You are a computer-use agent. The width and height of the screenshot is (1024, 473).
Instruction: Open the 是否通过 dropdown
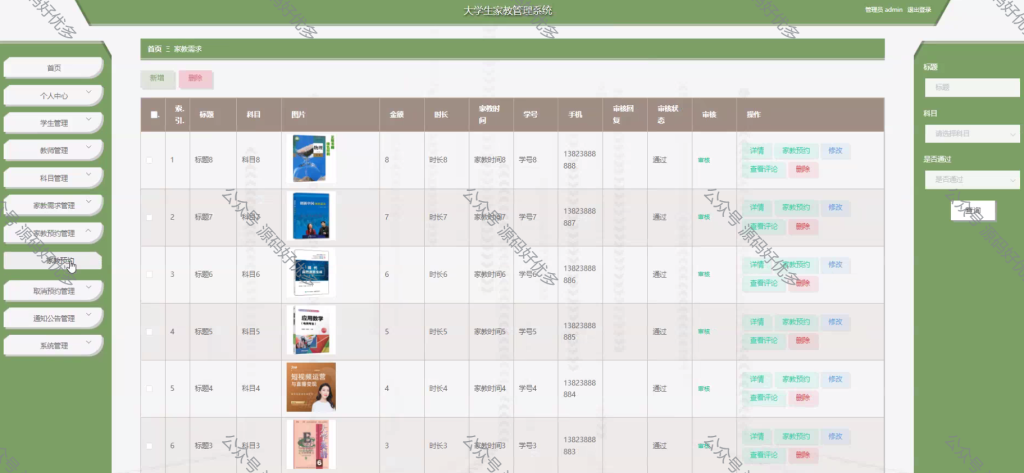click(x=972, y=179)
